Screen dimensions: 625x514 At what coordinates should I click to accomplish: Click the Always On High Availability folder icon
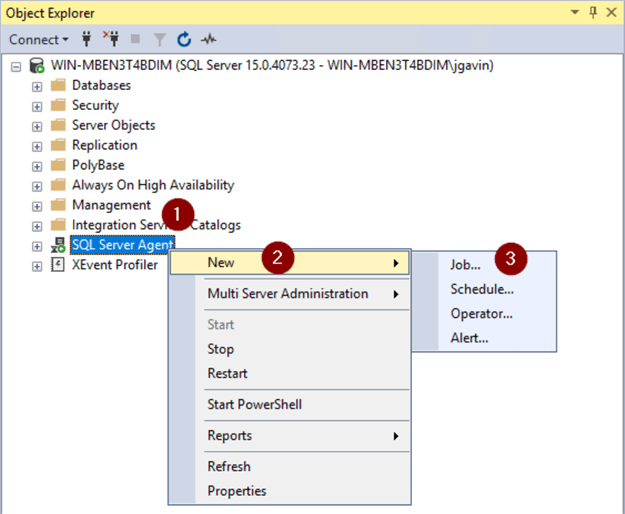(x=58, y=184)
